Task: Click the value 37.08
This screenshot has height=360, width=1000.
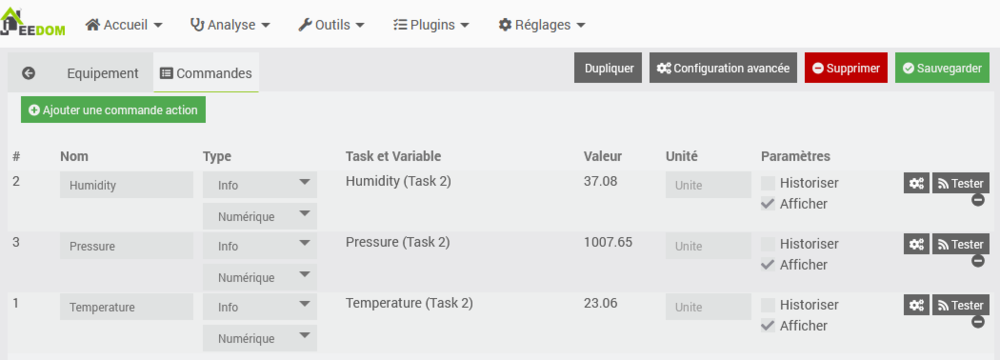Action: click(600, 181)
